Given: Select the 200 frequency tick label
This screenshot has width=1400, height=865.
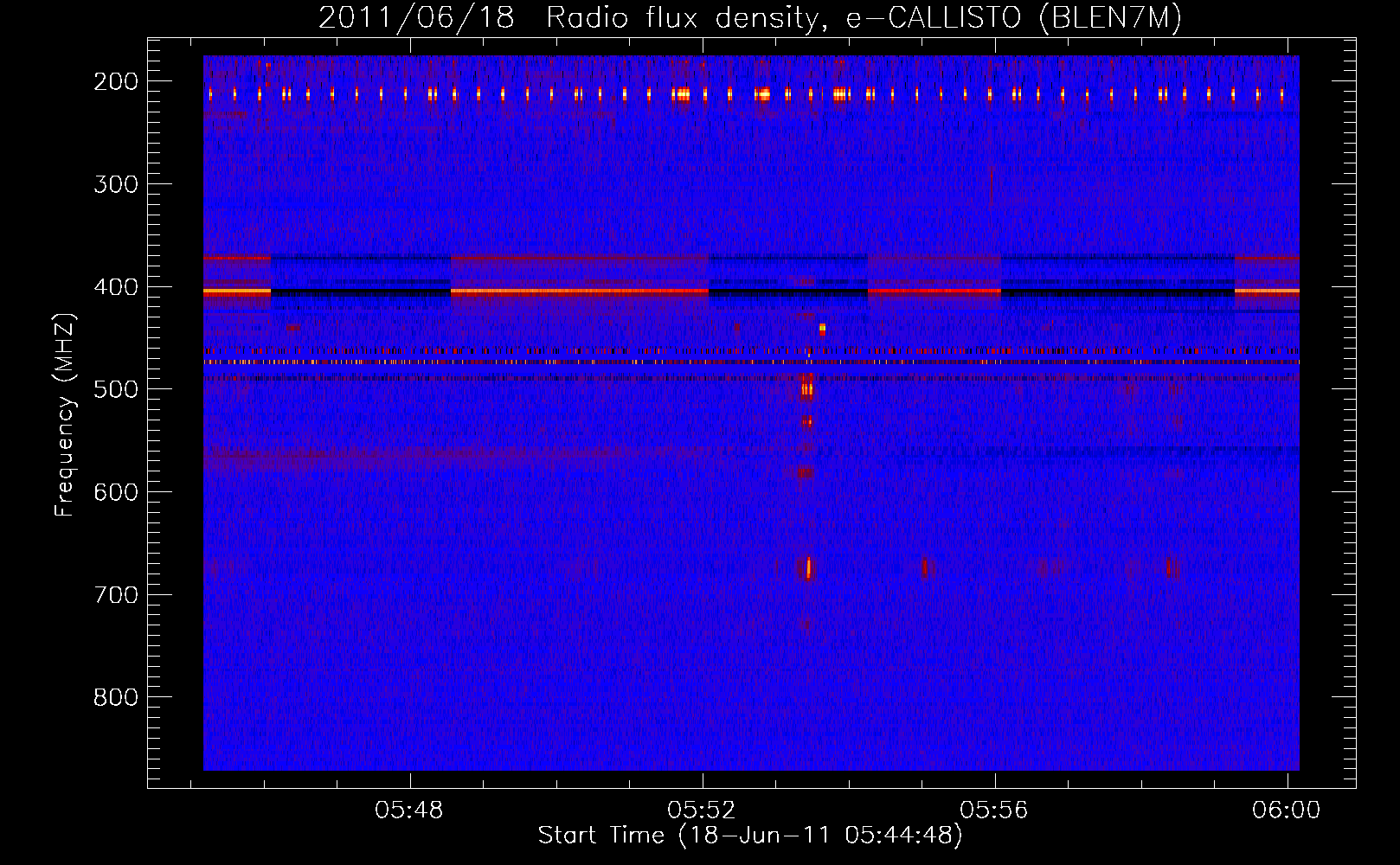Looking at the screenshot, I should click(x=116, y=81).
